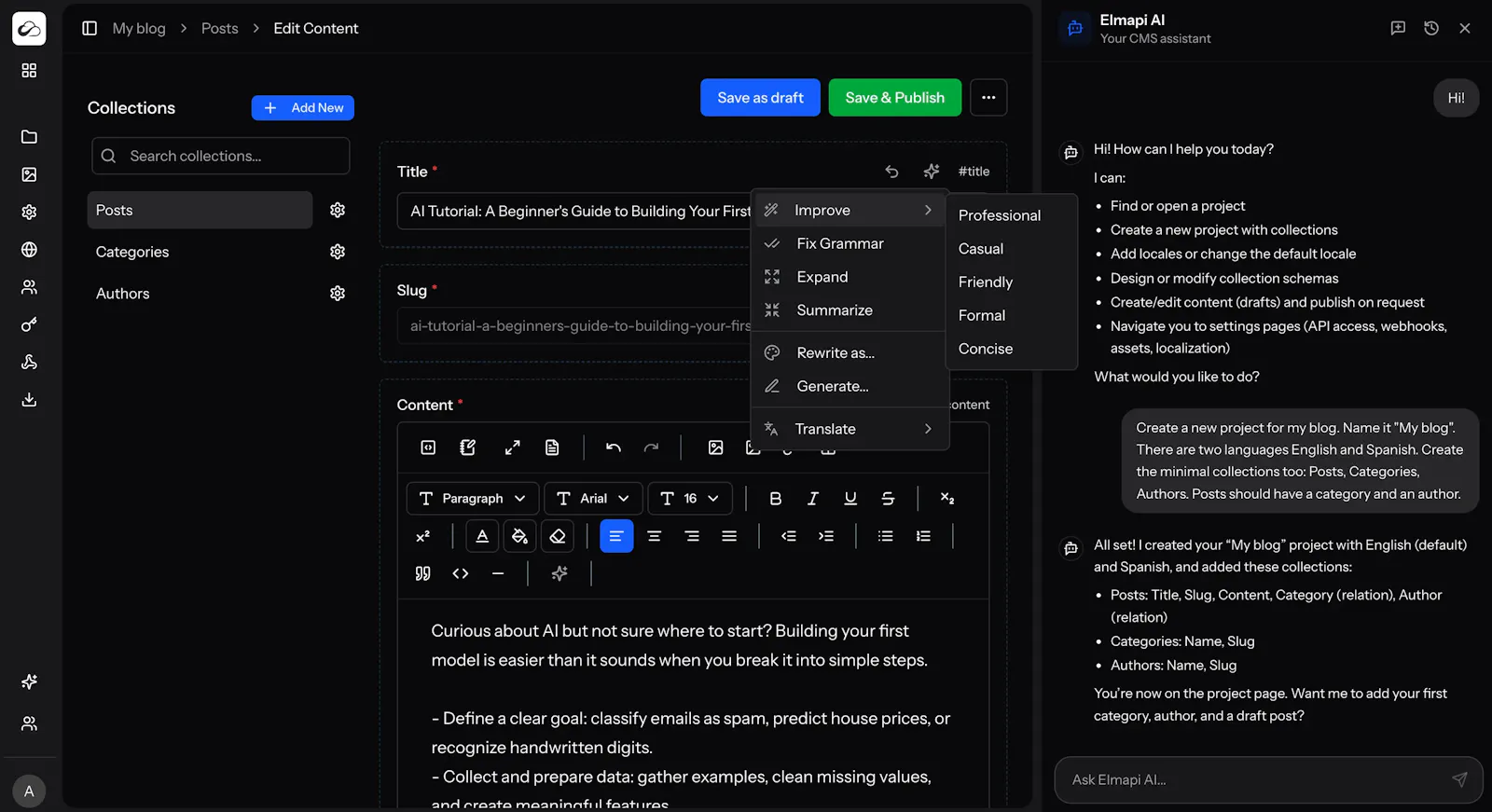Open the Paragraph style dropdown
The height and width of the screenshot is (812, 1492).
(x=473, y=499)
